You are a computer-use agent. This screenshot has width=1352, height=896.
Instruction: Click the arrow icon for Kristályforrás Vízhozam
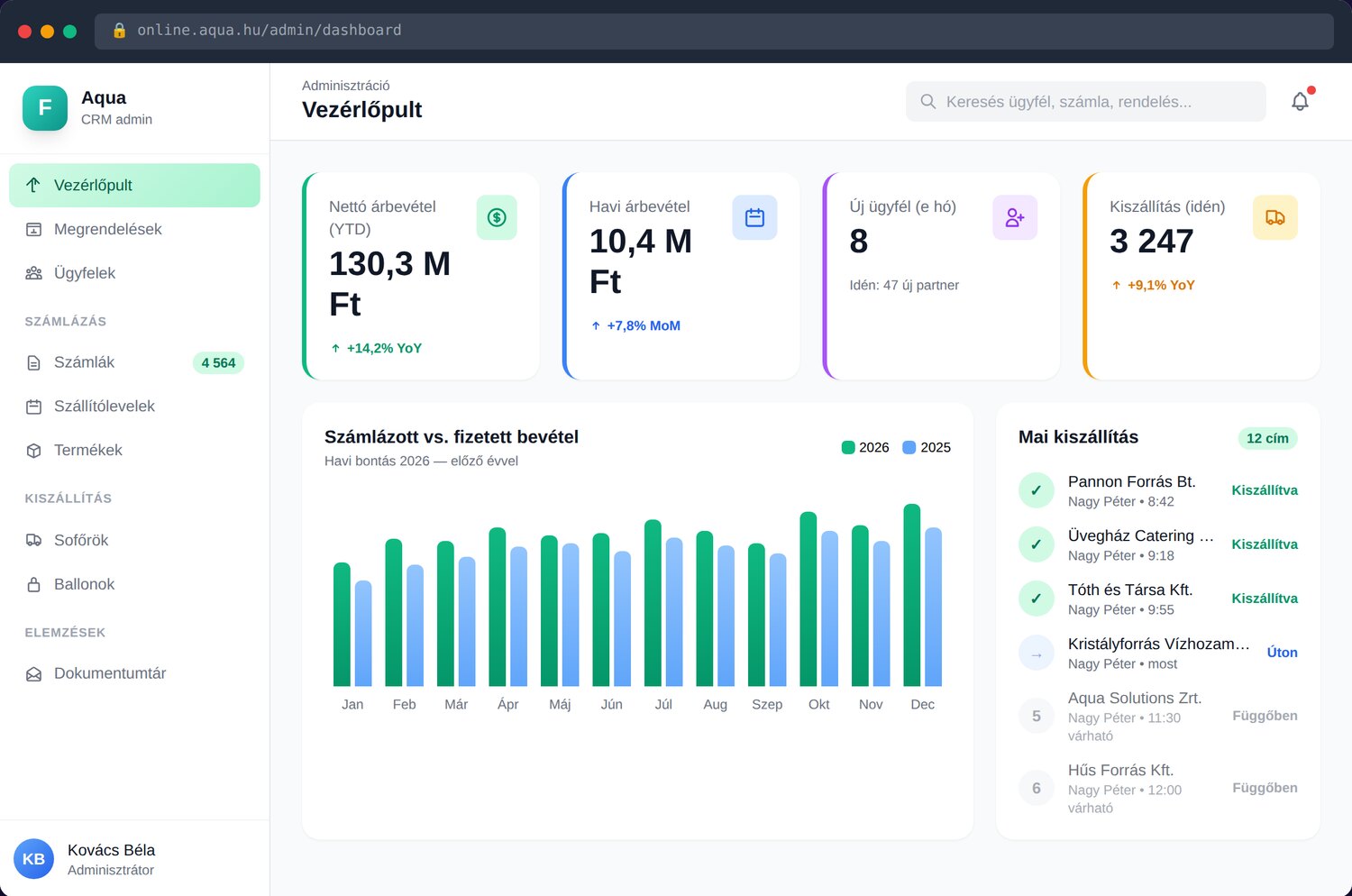coord(1037,653)
